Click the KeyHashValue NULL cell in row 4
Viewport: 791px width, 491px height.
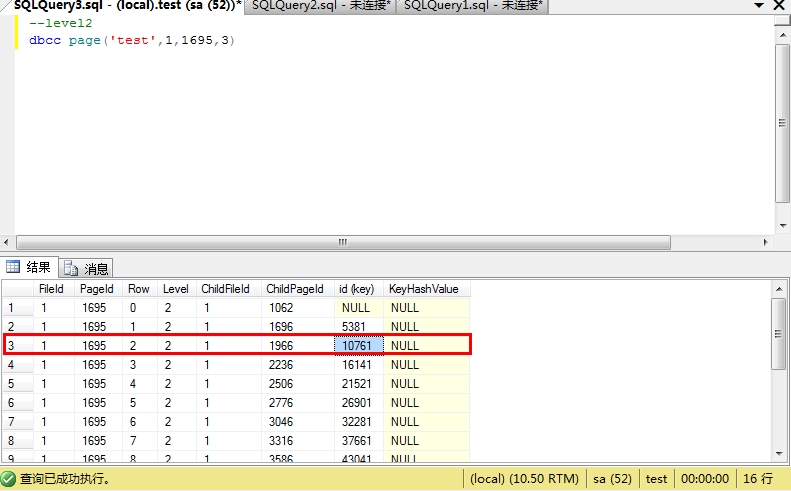click(x=427, y=365)
